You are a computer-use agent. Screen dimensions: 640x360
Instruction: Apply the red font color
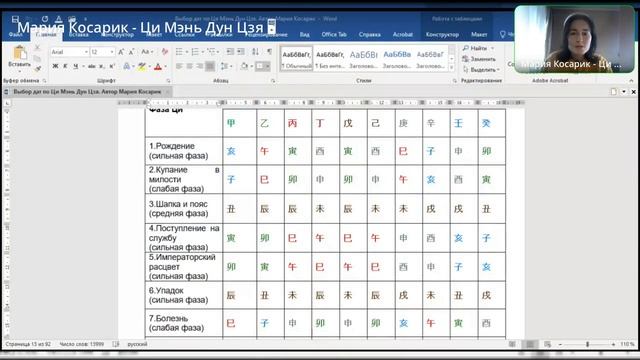pos(158,66)
